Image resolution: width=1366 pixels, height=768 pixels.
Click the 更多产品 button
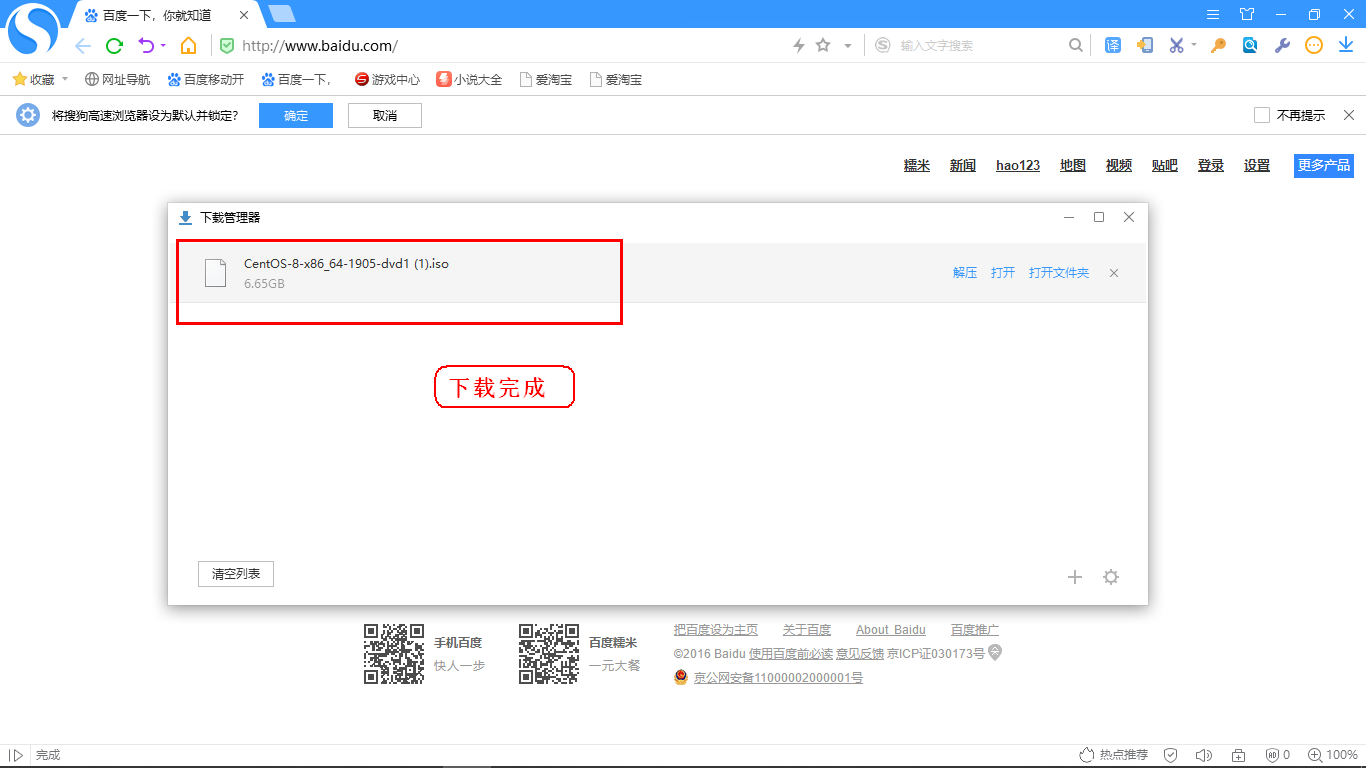point(1324,166)
